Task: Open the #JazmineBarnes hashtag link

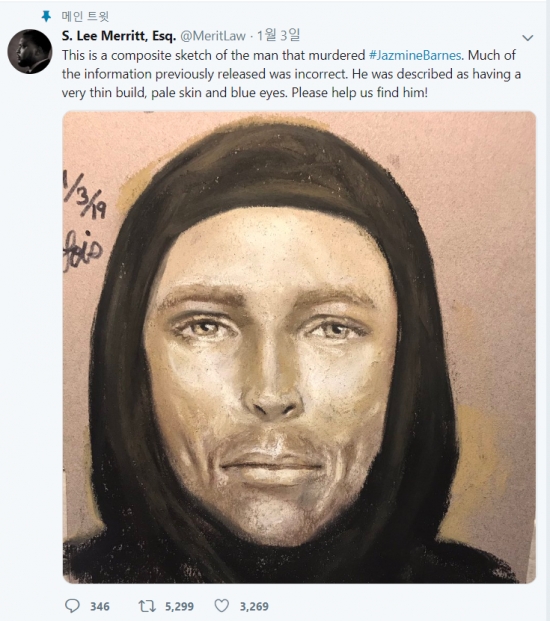Action: point(415,55)
